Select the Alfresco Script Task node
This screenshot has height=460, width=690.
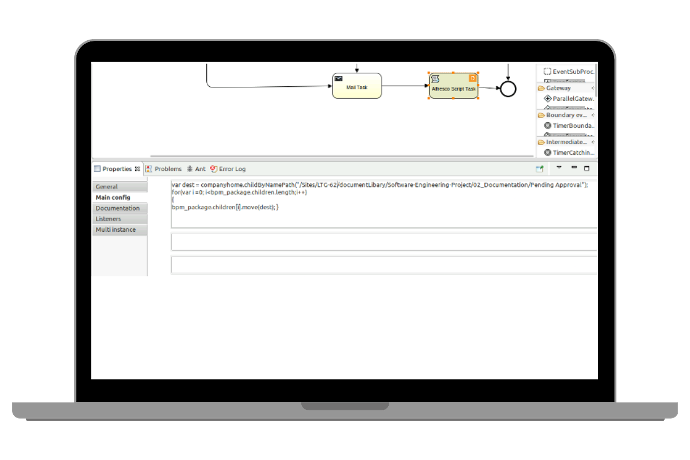coord(453,87)
